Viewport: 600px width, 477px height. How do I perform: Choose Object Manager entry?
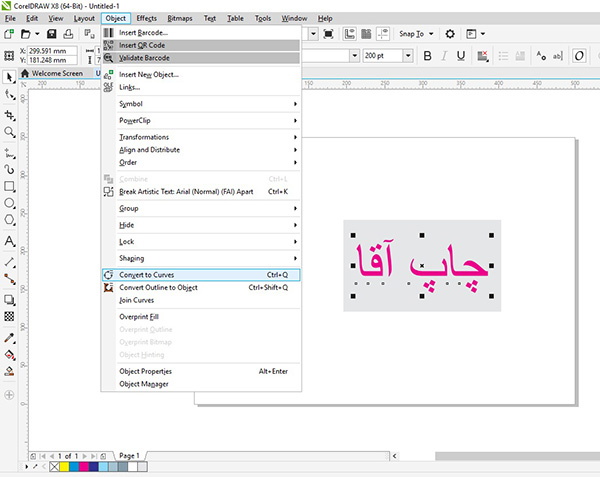pos(201,384)
